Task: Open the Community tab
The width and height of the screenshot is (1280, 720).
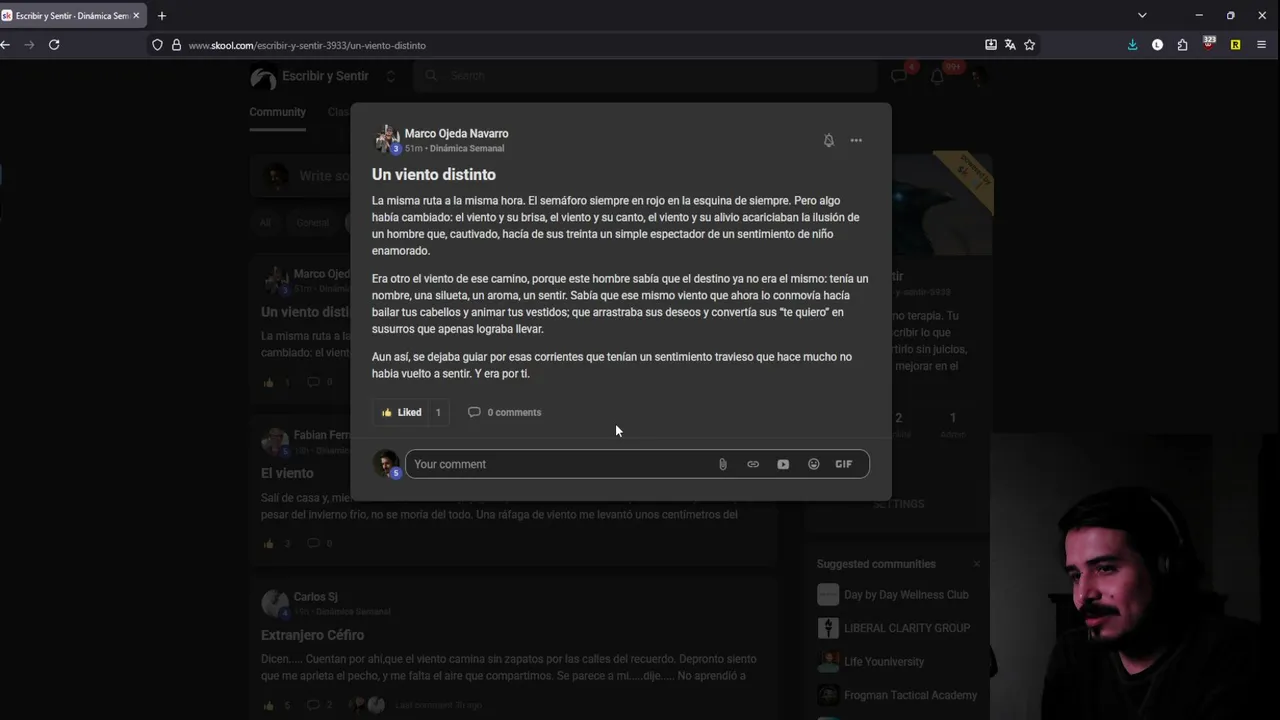Action: (277, 112)
